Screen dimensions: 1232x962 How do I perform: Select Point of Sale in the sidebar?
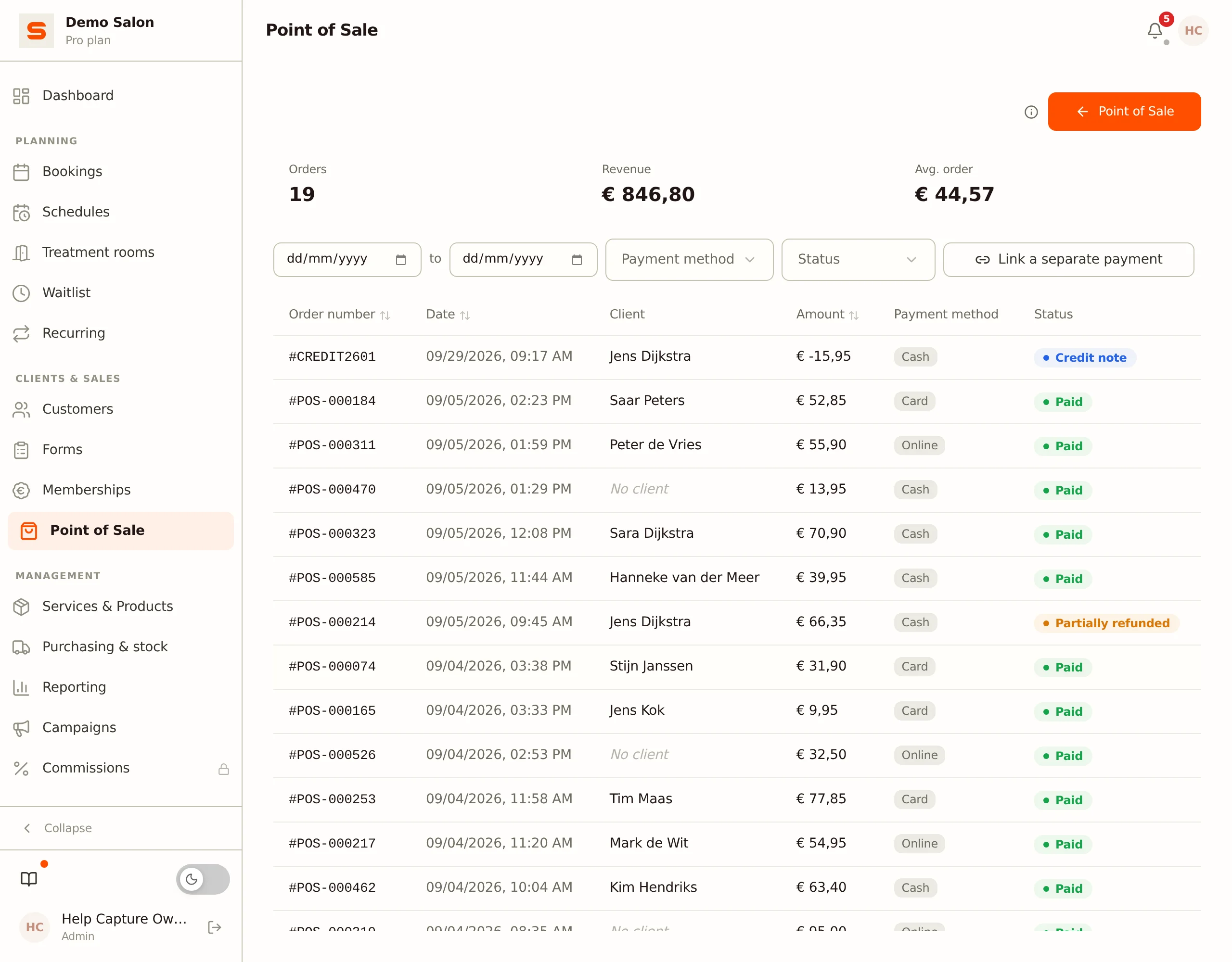tap(121, 531)
